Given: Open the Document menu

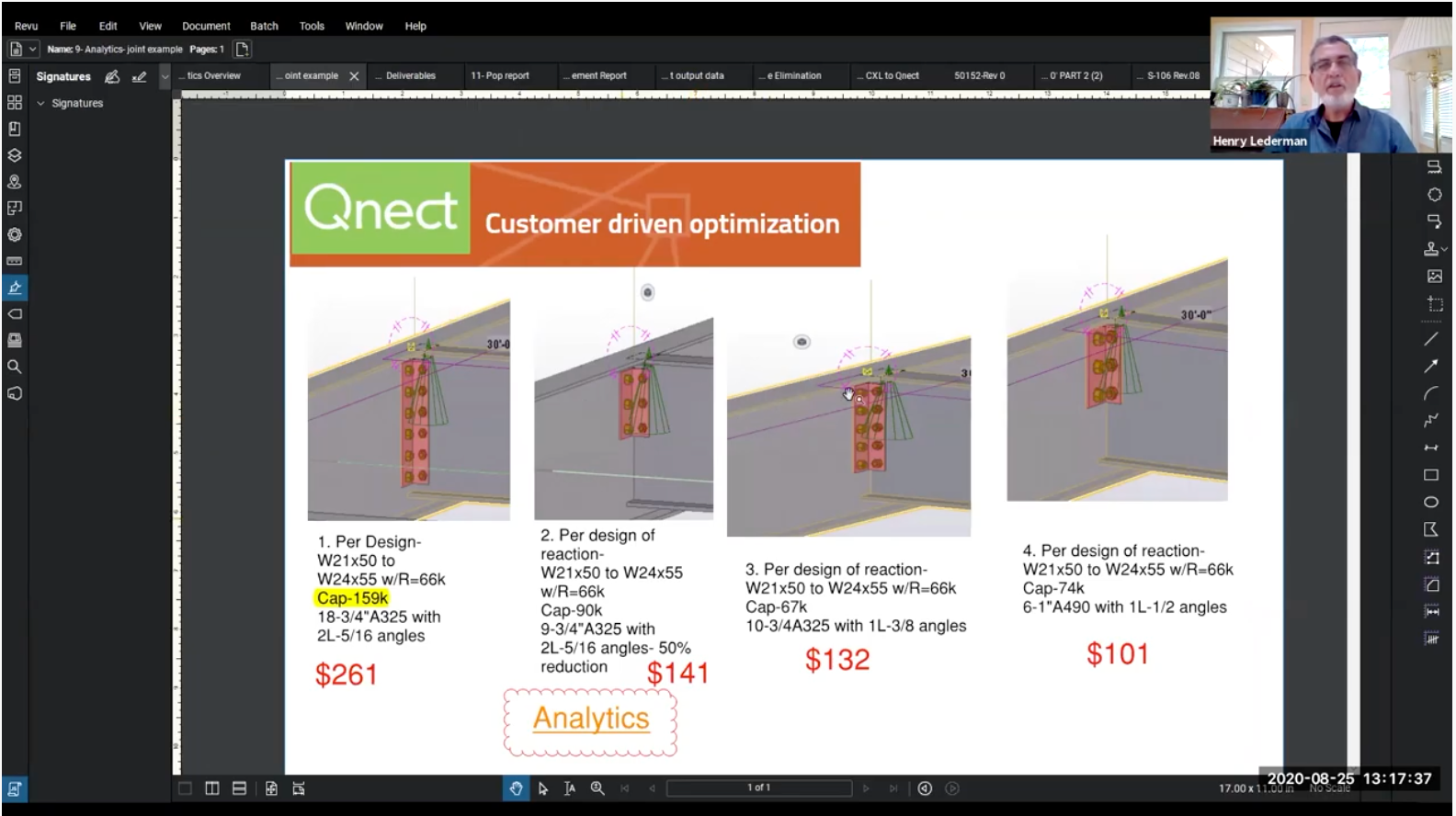Looking at the screenshot, I should [206, 26].
